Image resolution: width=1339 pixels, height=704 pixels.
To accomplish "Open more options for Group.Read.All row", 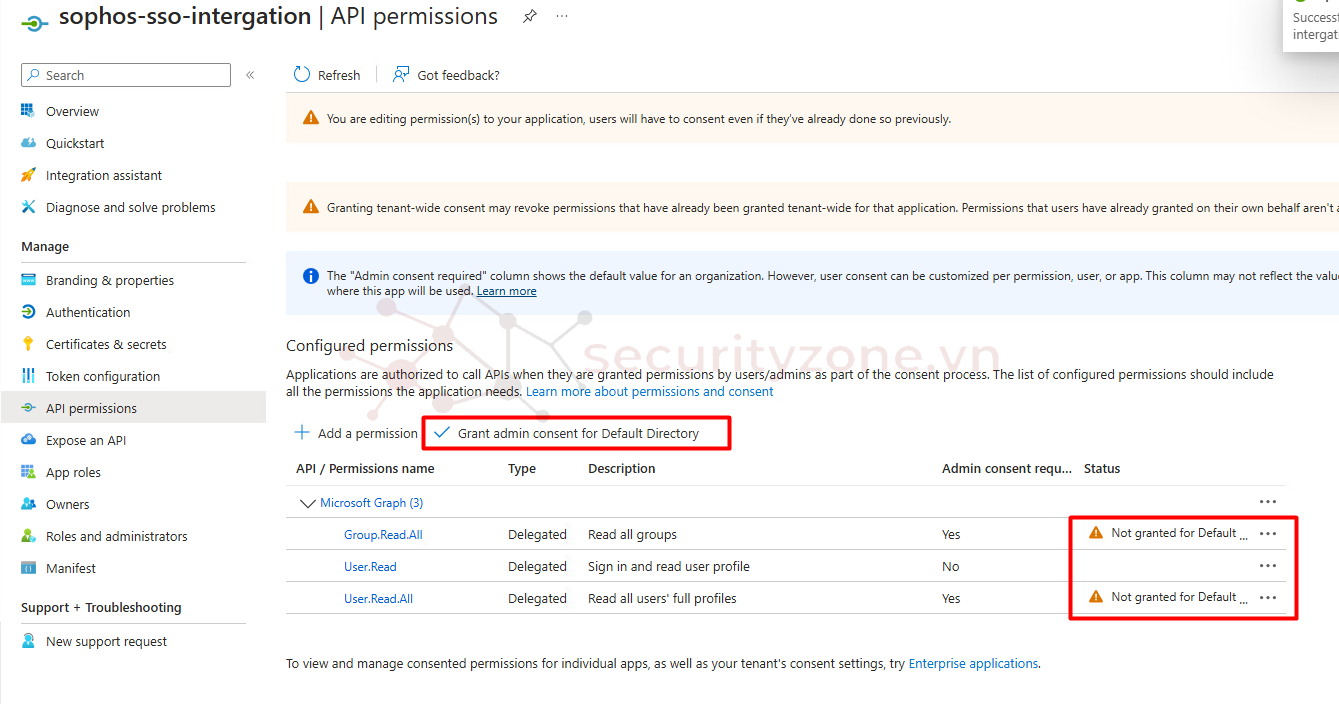I will tap(1268, 534).
